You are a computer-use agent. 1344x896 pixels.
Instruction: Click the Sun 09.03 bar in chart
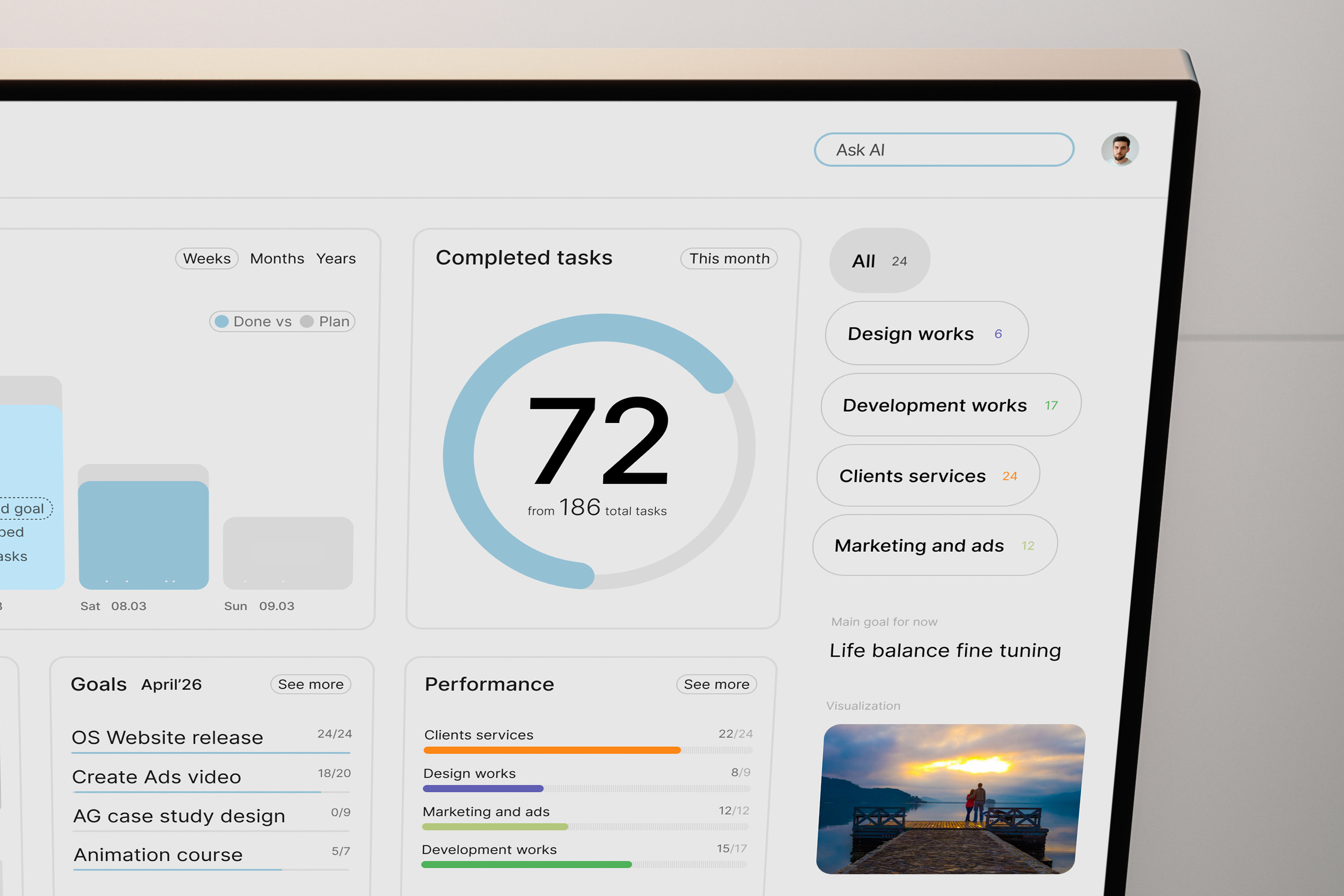[x=288, y=553]
